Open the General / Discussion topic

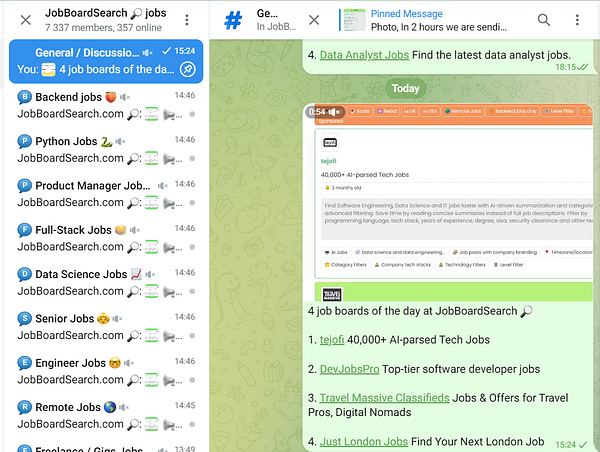106,61
